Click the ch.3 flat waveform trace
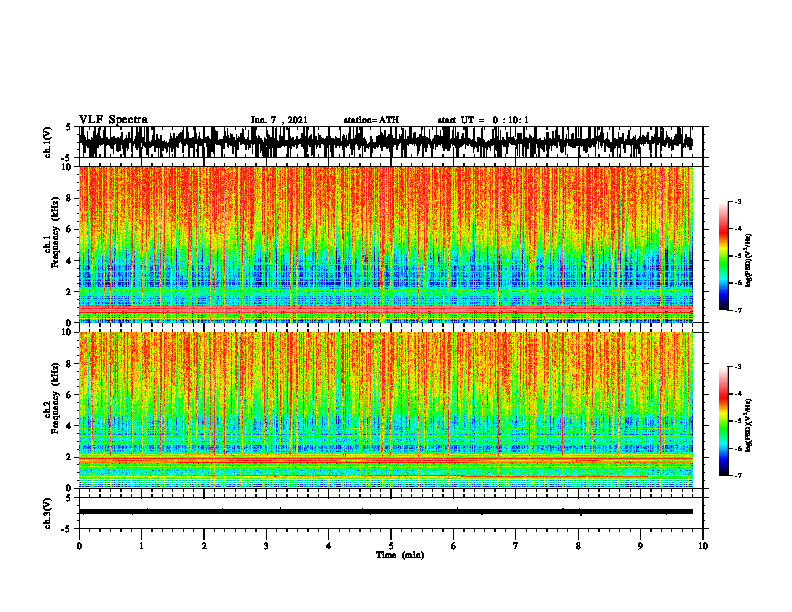 click(x=385, y=512)
